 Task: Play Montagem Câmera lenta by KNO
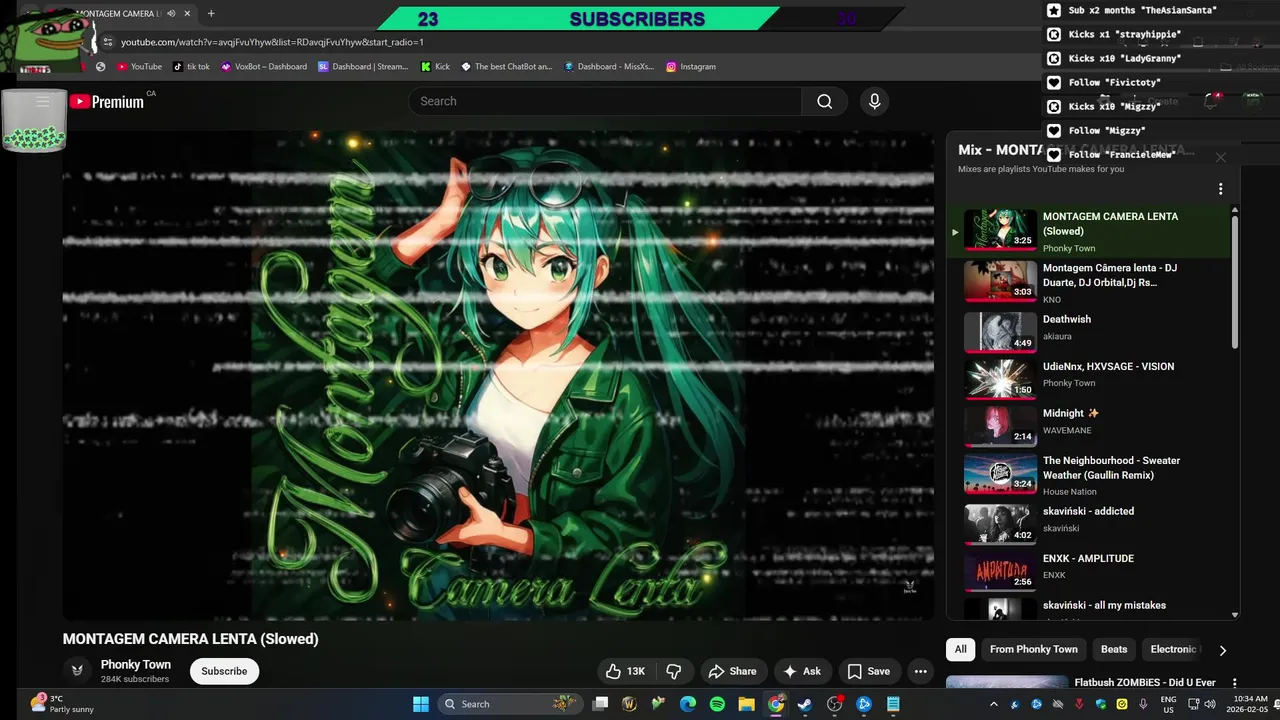click(x=1095, y=282)
